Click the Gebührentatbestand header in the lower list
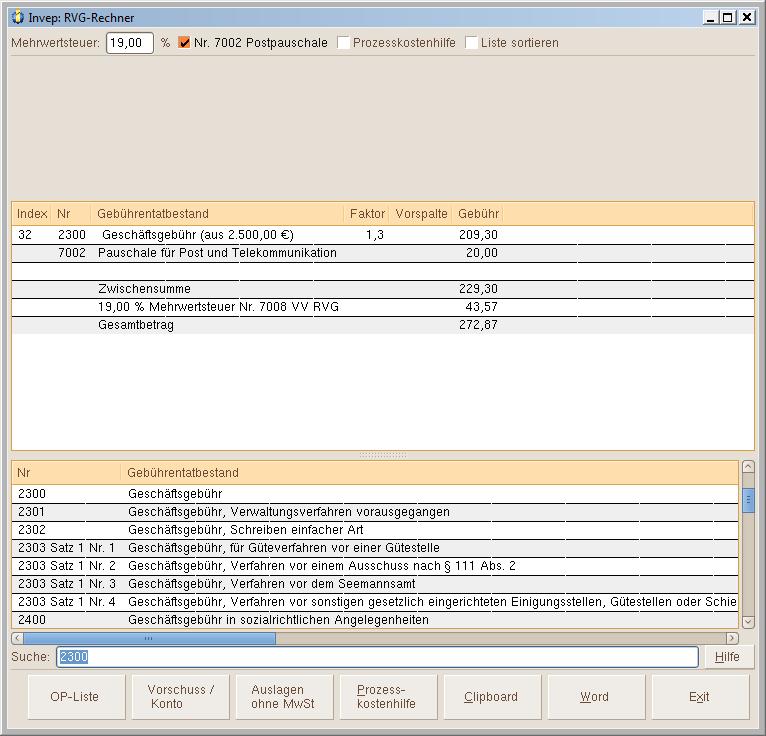 tap(429, 472)
